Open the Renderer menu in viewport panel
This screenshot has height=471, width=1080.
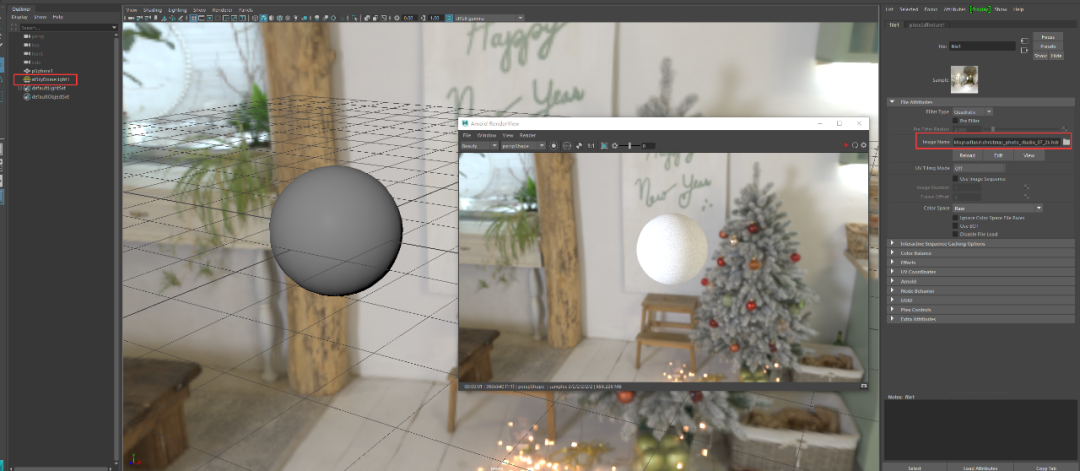pyautogui.click(x=222, y=10)
